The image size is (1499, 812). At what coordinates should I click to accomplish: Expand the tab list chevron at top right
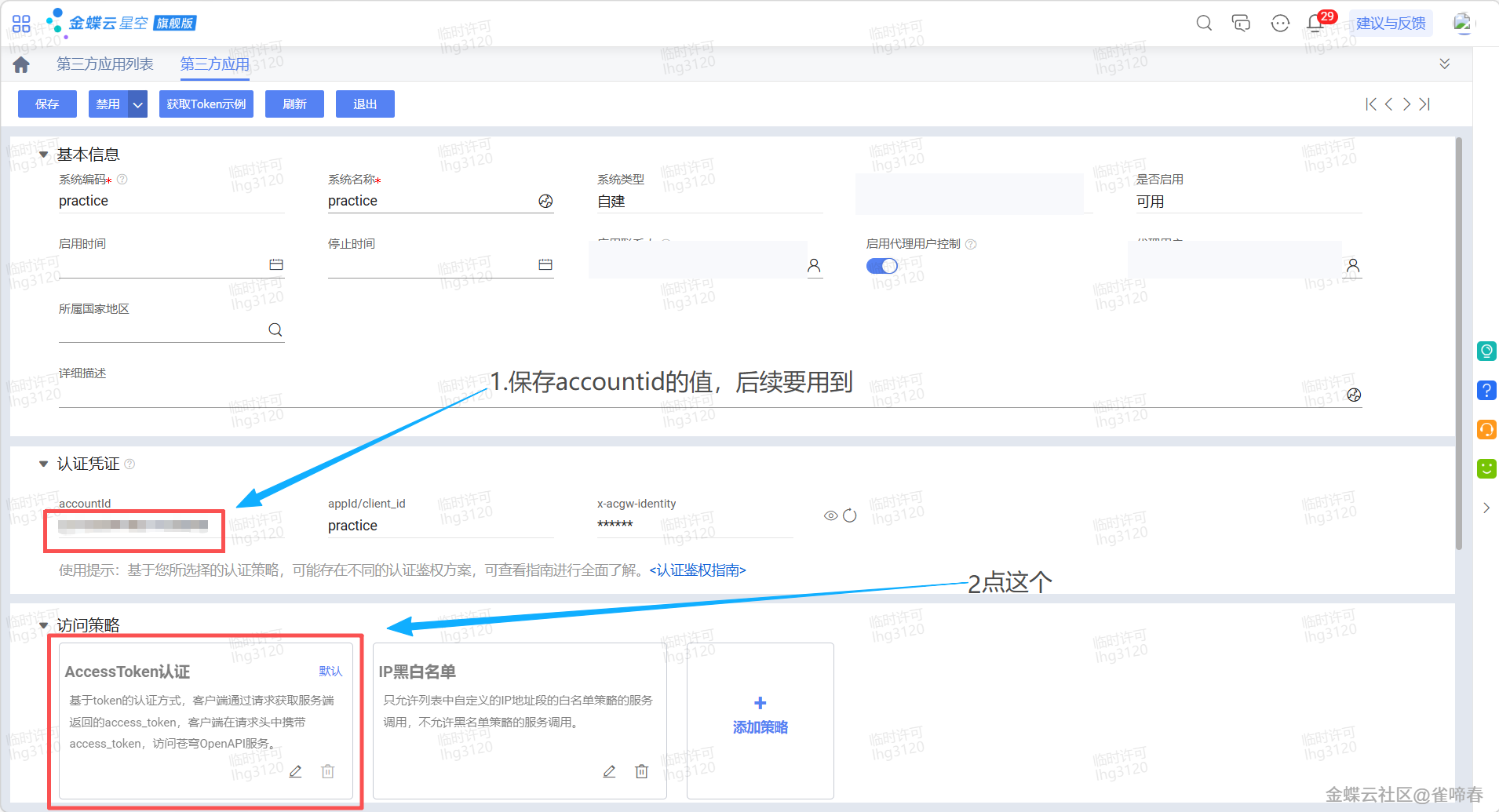[x=1445, y=64]
